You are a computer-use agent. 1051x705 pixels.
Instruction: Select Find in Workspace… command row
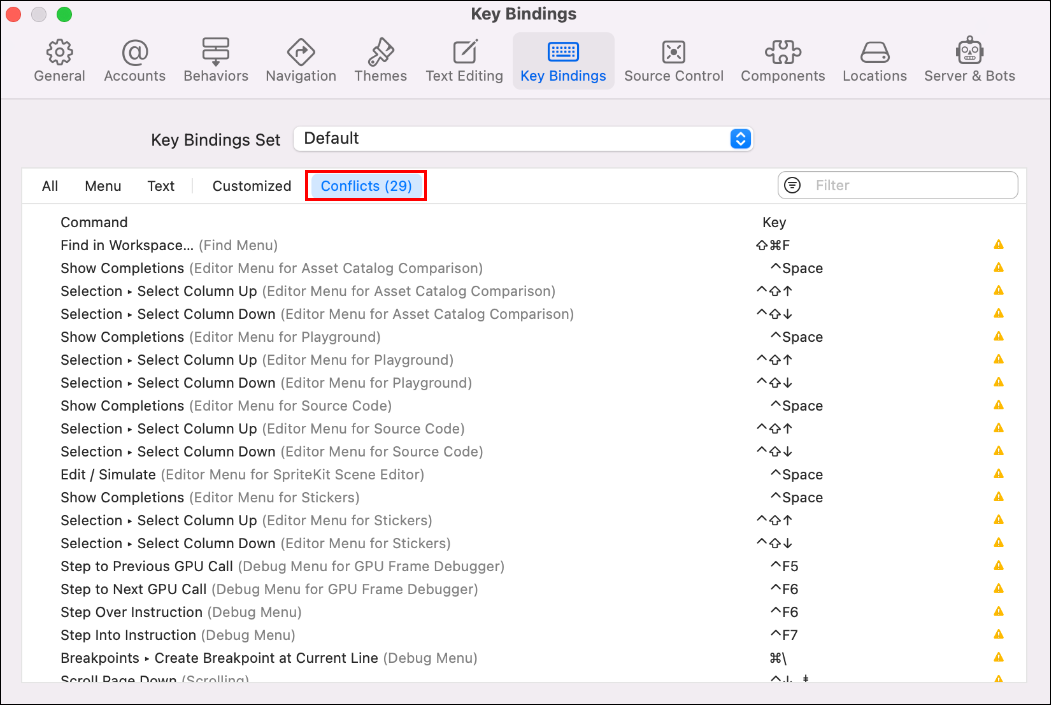pos(523,245)
